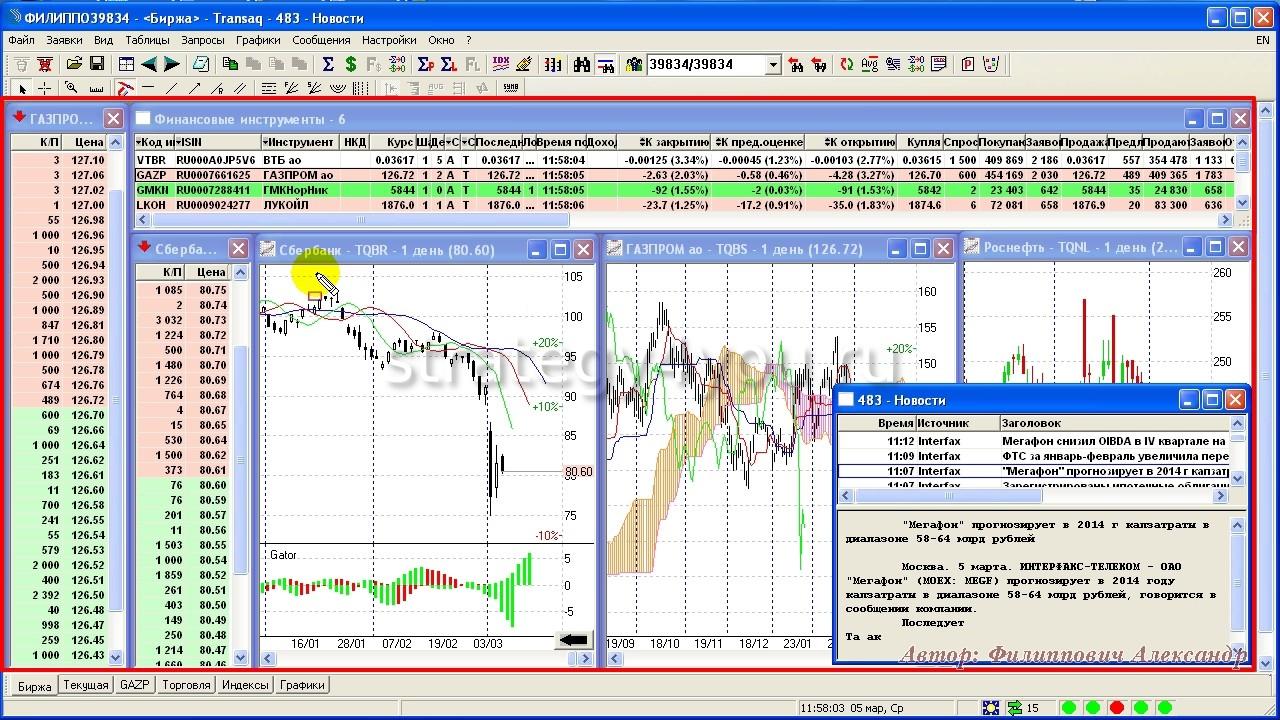Expand the Инструмент column filter arrow

[x=267, y=142]
